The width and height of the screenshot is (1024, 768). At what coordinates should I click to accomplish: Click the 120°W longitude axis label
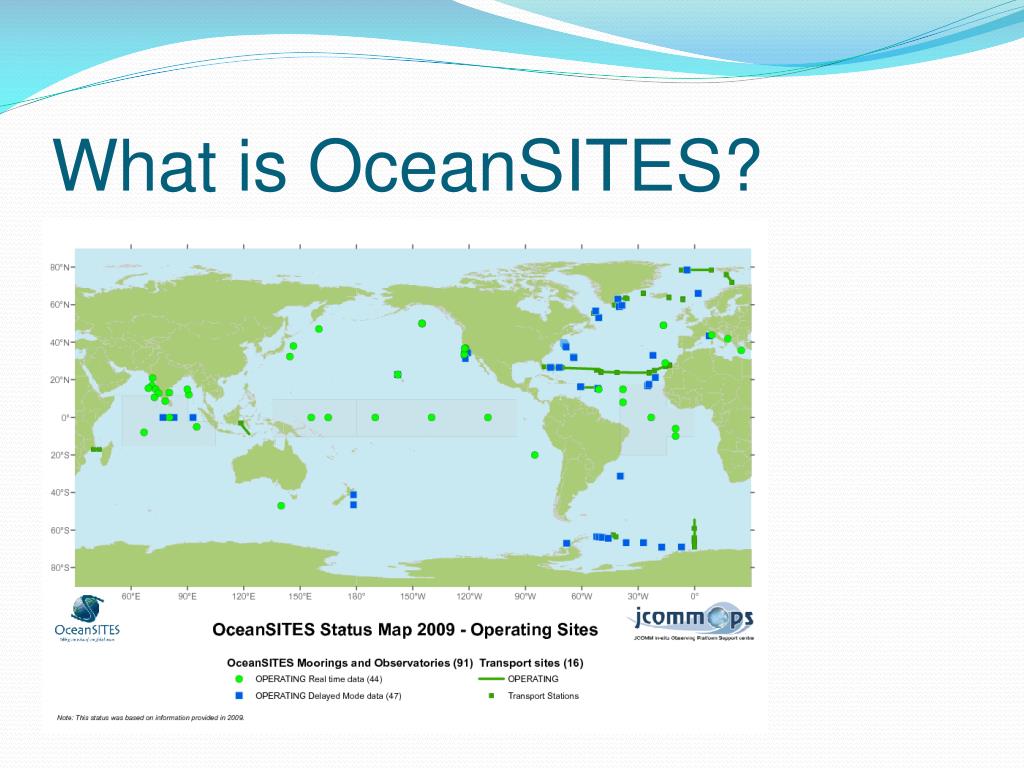(469, 596)
